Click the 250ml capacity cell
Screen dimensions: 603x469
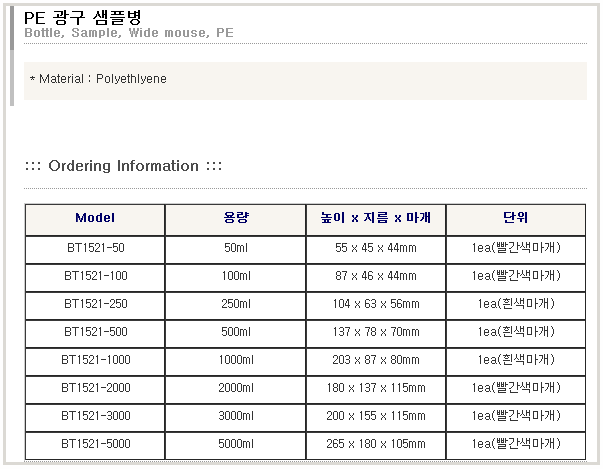(235, 303)
